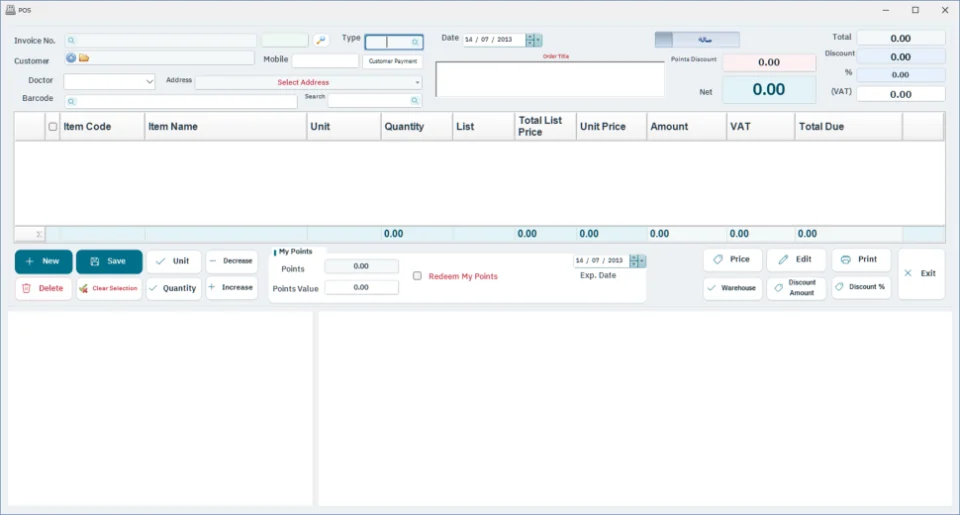The image size is (960, 515).
Task: Click the Net total 0.00 display
Action: tap(769, 89)
